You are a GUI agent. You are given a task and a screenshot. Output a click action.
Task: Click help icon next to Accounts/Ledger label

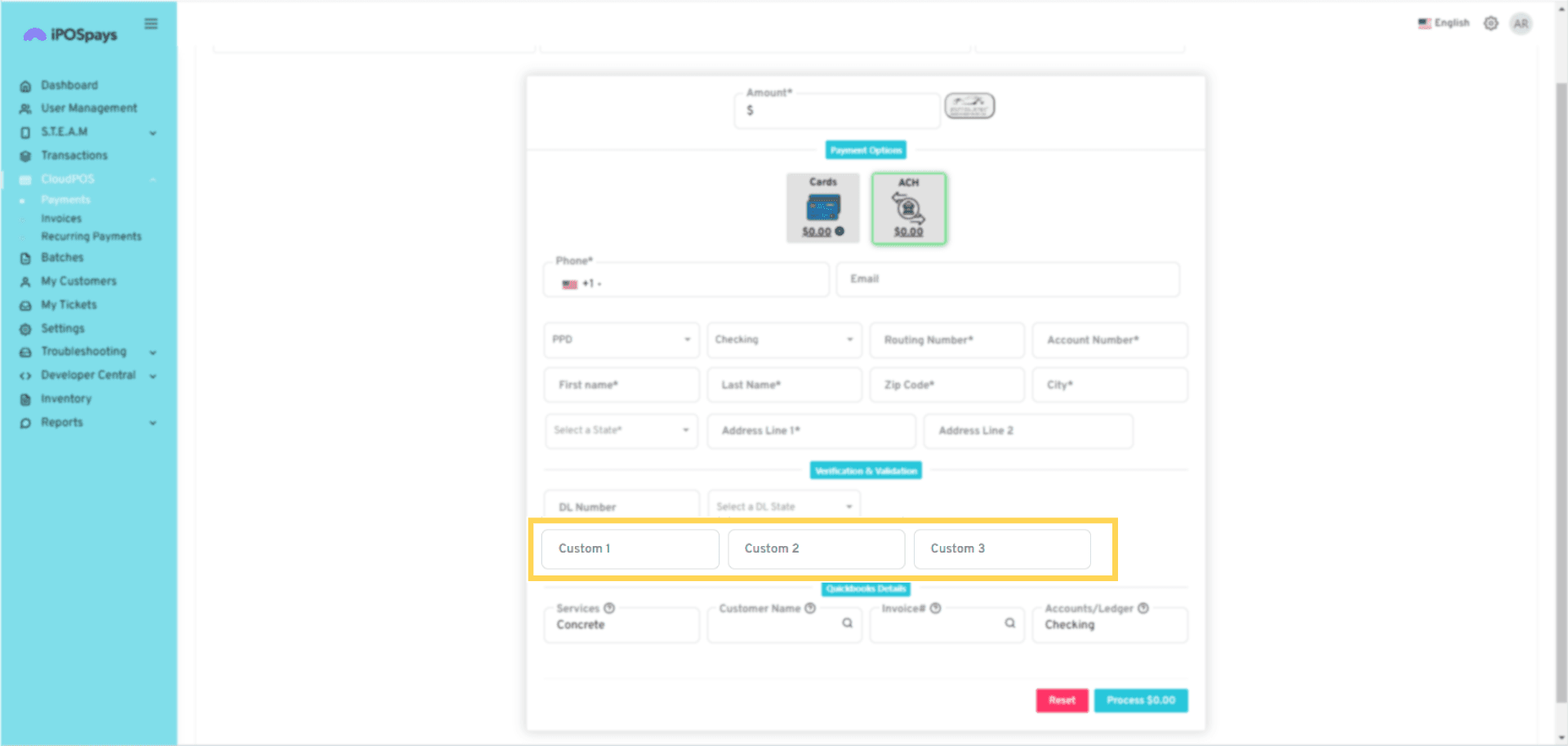pyautogui.click(x=1143, y=608)
